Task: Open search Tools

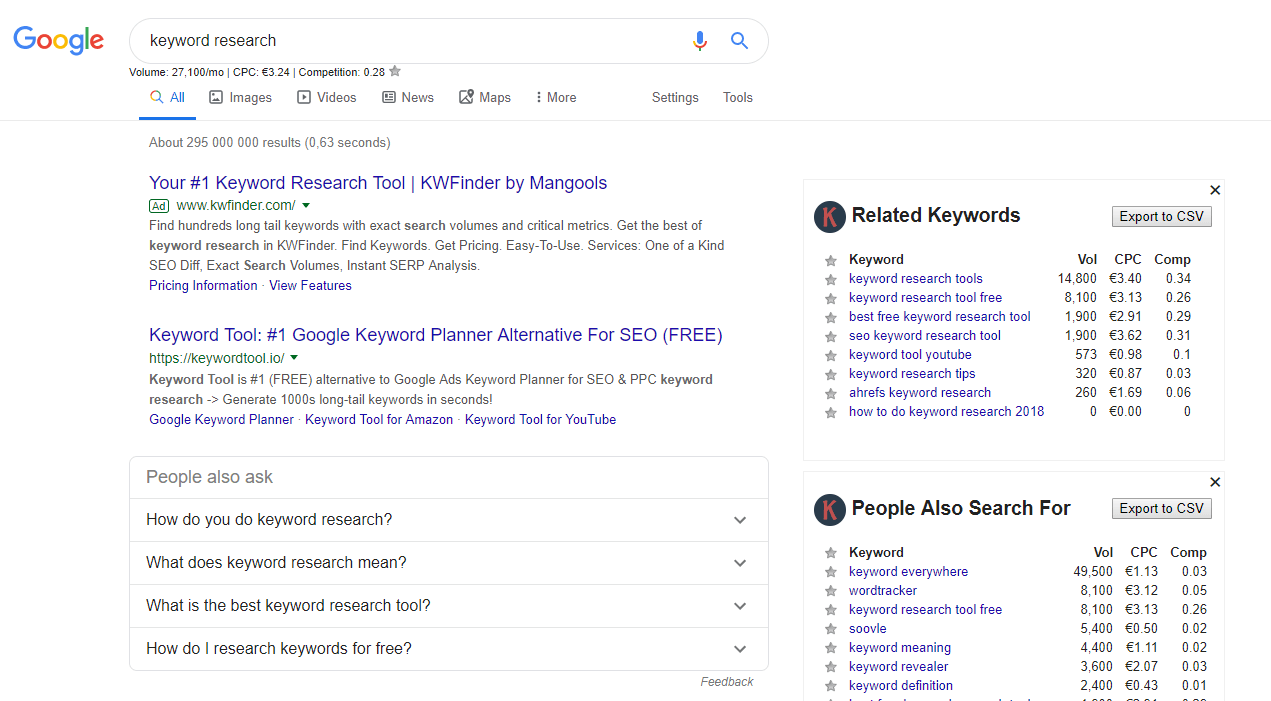Action: [738, 98]
